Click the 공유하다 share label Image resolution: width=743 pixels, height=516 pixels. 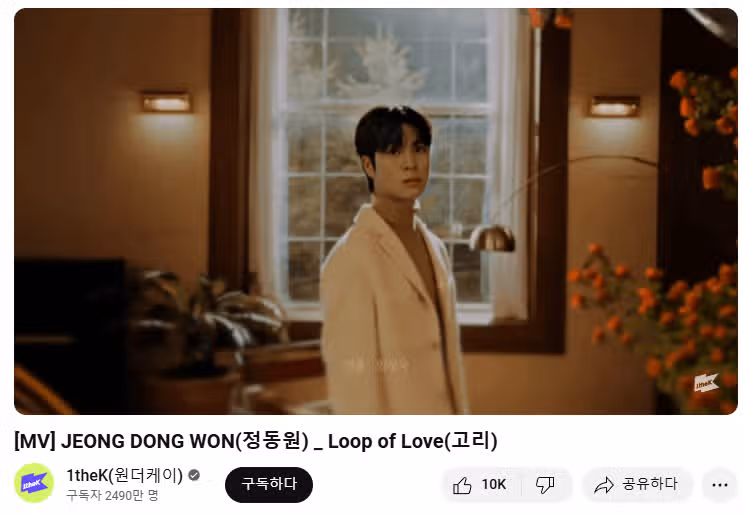649,484
